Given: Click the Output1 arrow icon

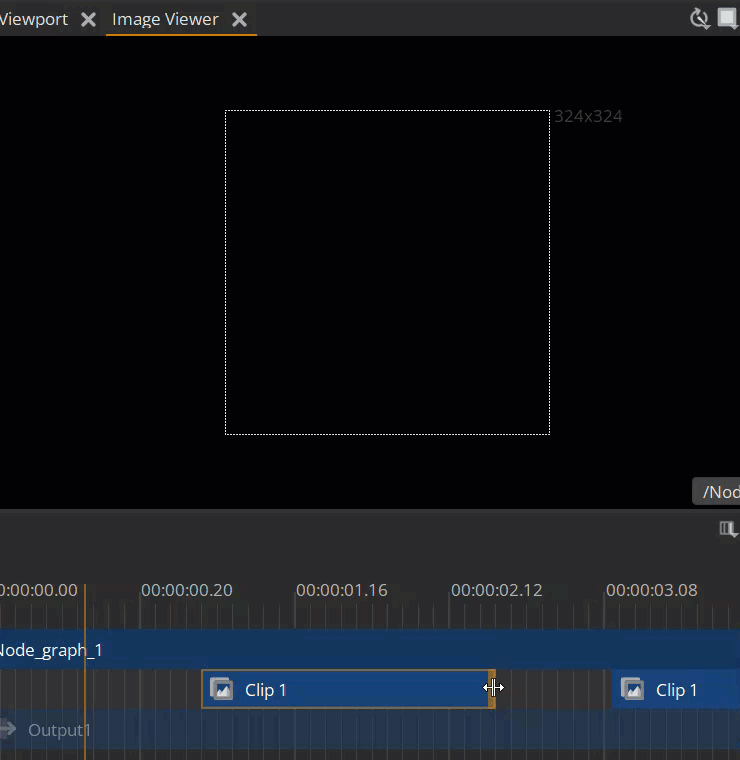Looking at the screenshot, I should click(9, 729).
